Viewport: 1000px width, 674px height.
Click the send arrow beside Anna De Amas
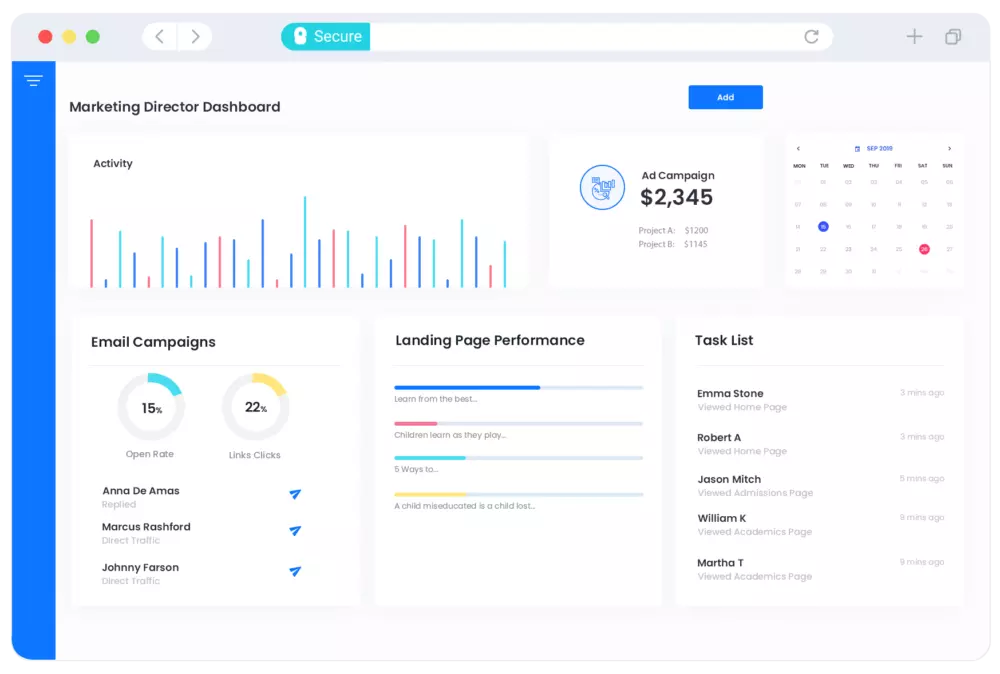coord(295,494)
